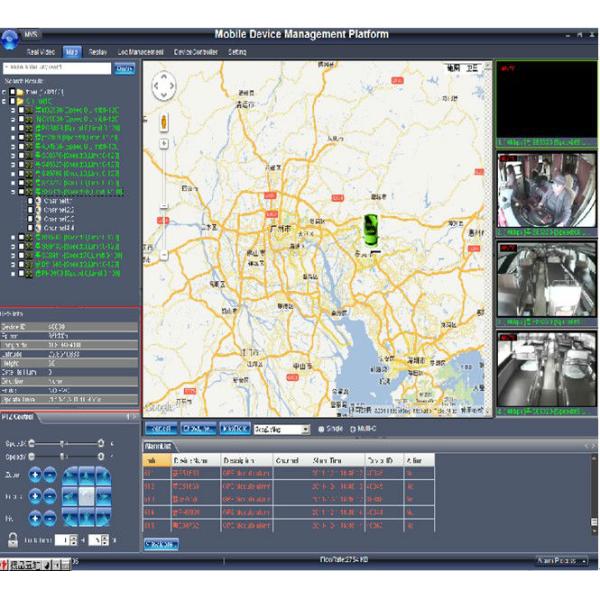Viewport: 600px width, 600px height.
Task: Click the PTZ Focus minus button
Action: click(x=50, y=495)
